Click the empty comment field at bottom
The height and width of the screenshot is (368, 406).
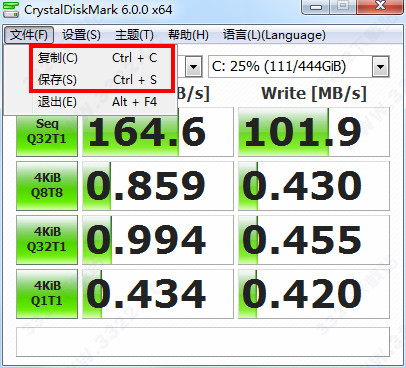point(203,342)
